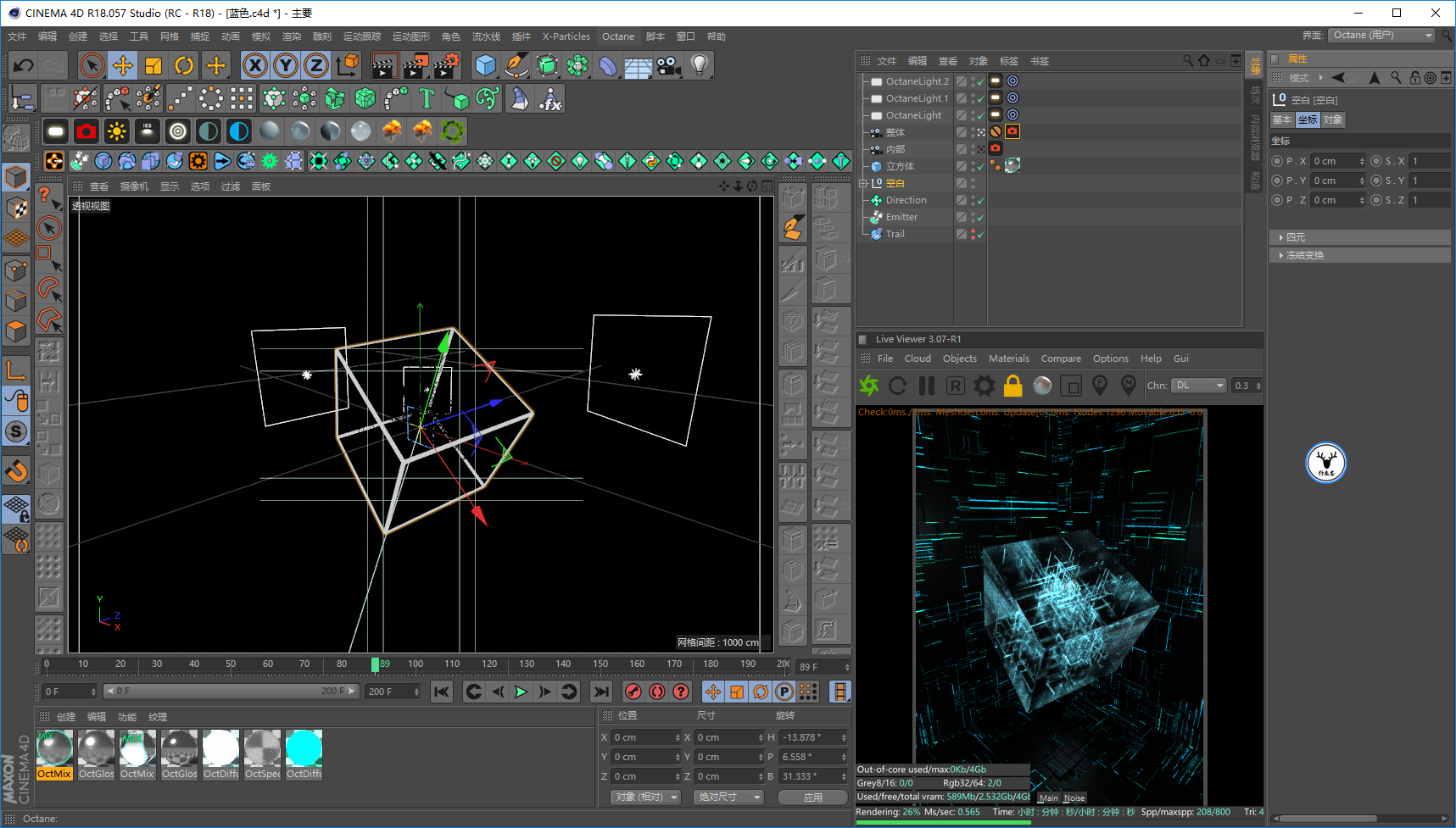Click Octane Daylight sun icon
The height and width of the screenshot is (828, 1456).
coord(116,131)
